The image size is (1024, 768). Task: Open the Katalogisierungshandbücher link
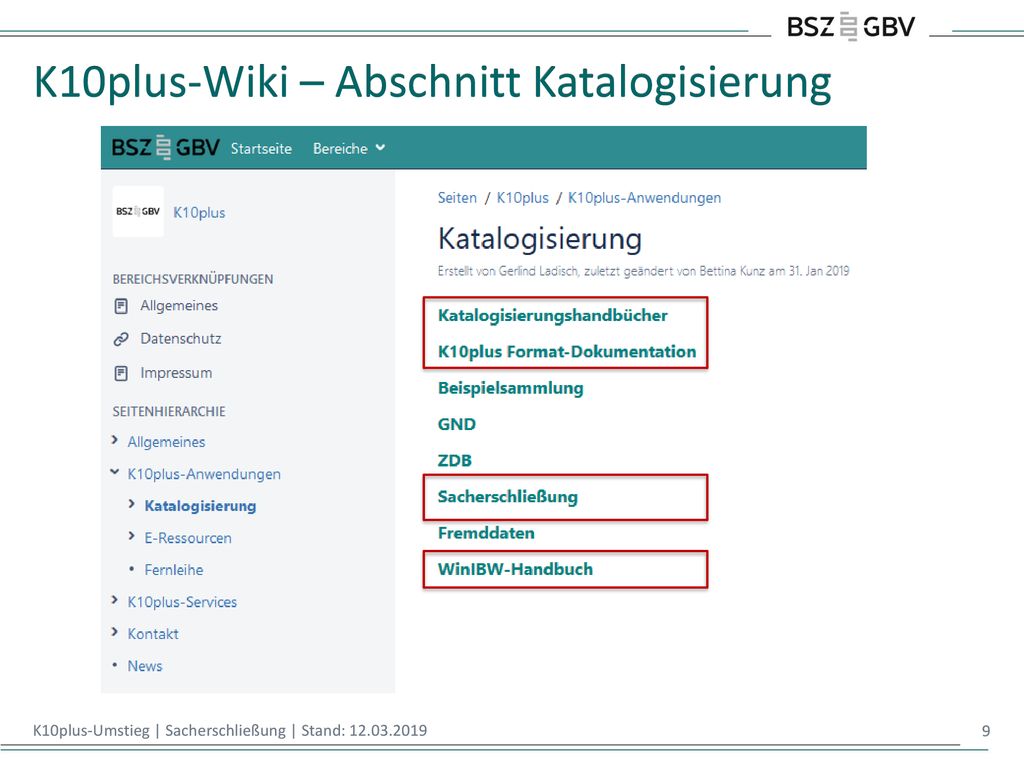tap(552, 315)
